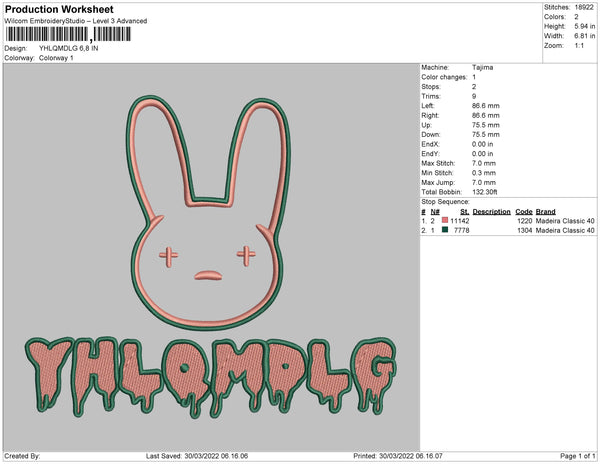Click the dark green color swatch in row 2

click(445, 230)
